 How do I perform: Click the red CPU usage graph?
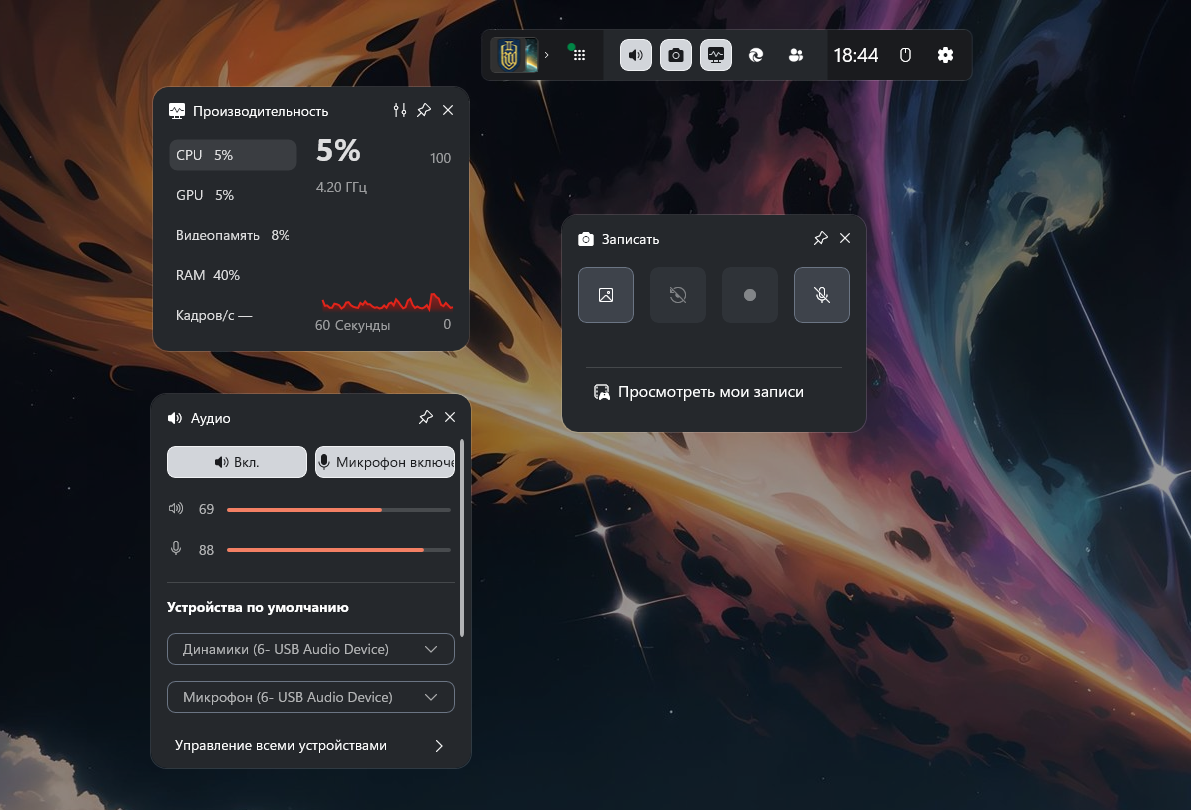point(387,303)
